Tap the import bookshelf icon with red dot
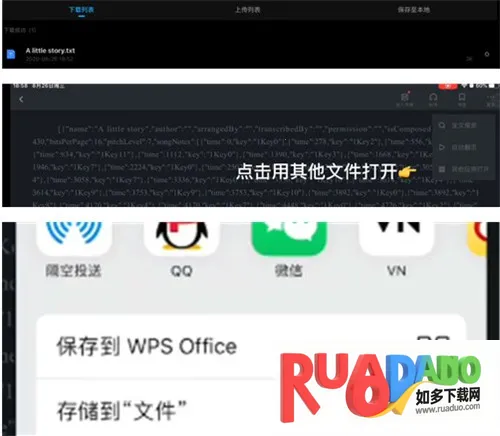Screen dimensions: 500x436 (405, 99)
